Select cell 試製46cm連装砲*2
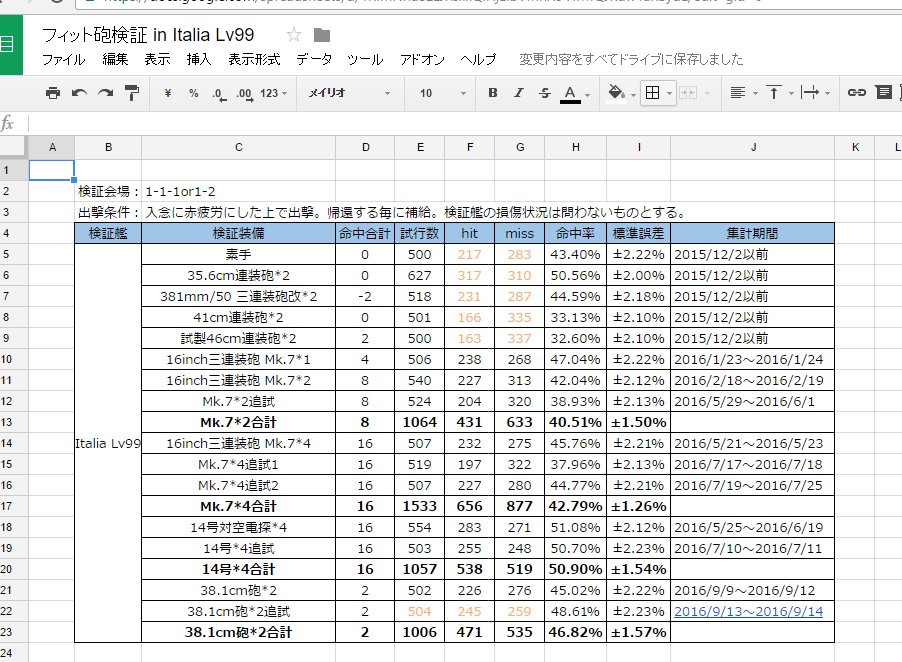The image size is (902, 662). [239, 338]
